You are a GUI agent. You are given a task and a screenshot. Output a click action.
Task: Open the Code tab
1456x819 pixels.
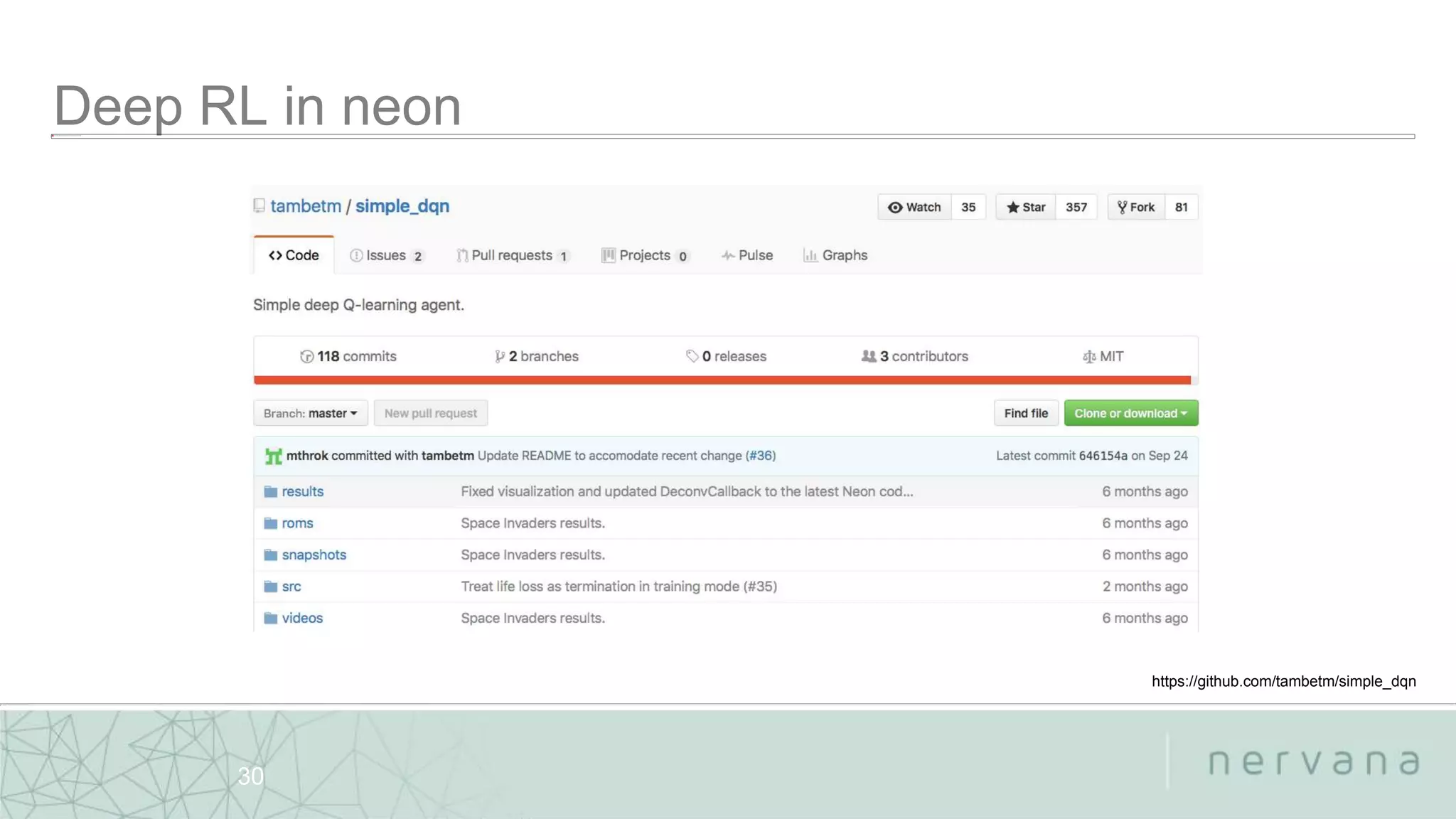click(294, 255)
